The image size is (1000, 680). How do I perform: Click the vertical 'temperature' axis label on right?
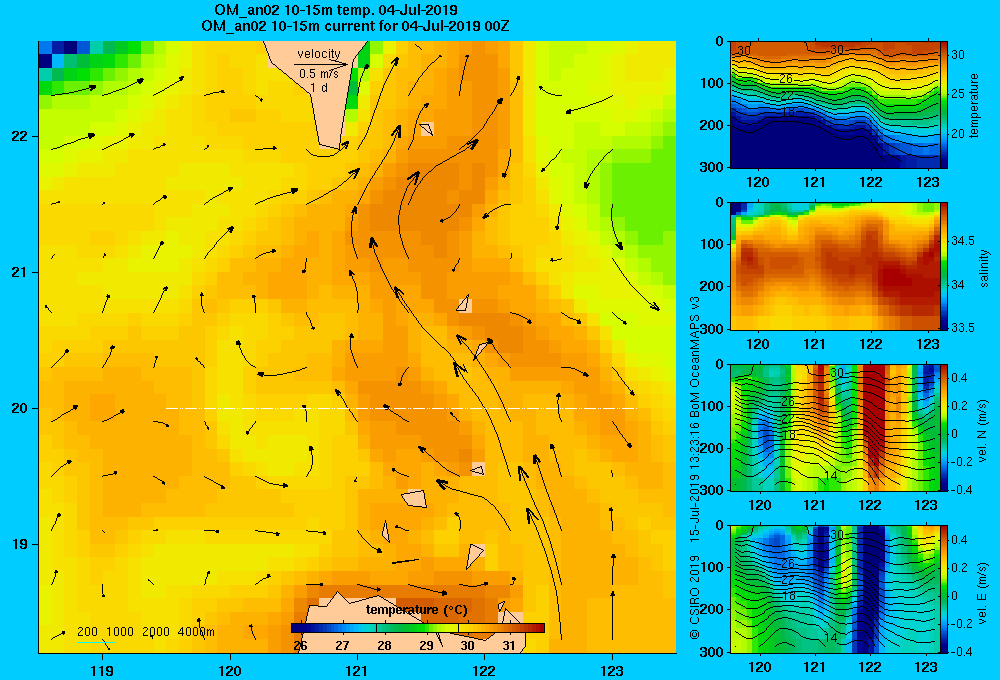pyautogui.click(x=974, y=105)
